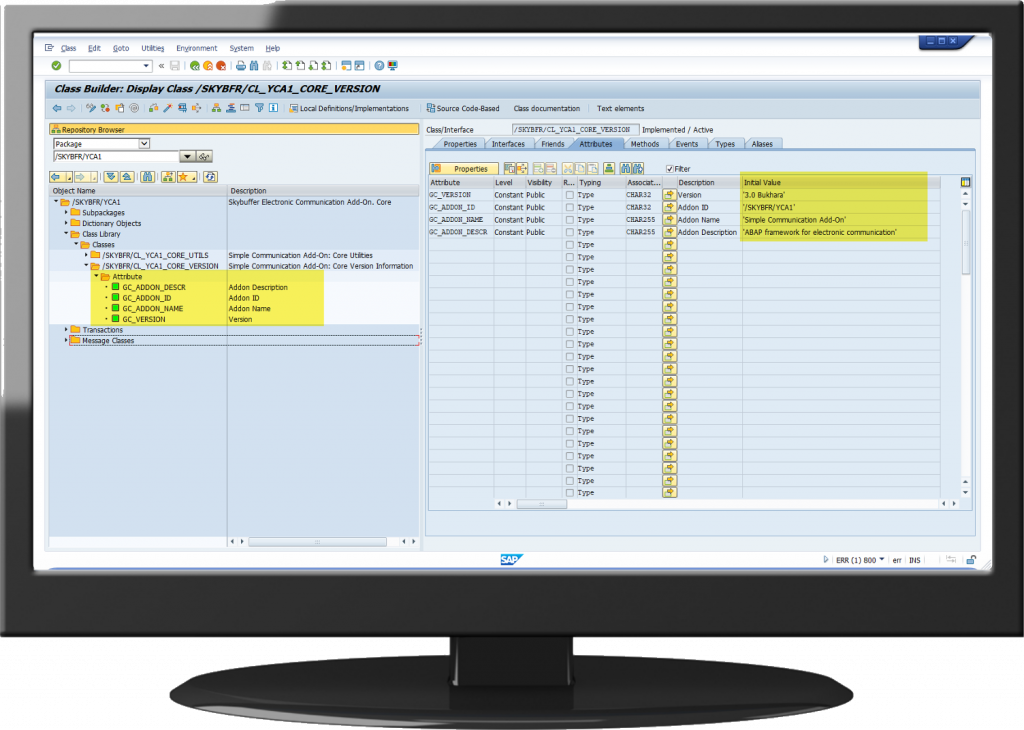This screenshot has width=1024, height=730.
Task: Click the Source Code-Based button
Action: pyautogui.click(x=463, y=108)
